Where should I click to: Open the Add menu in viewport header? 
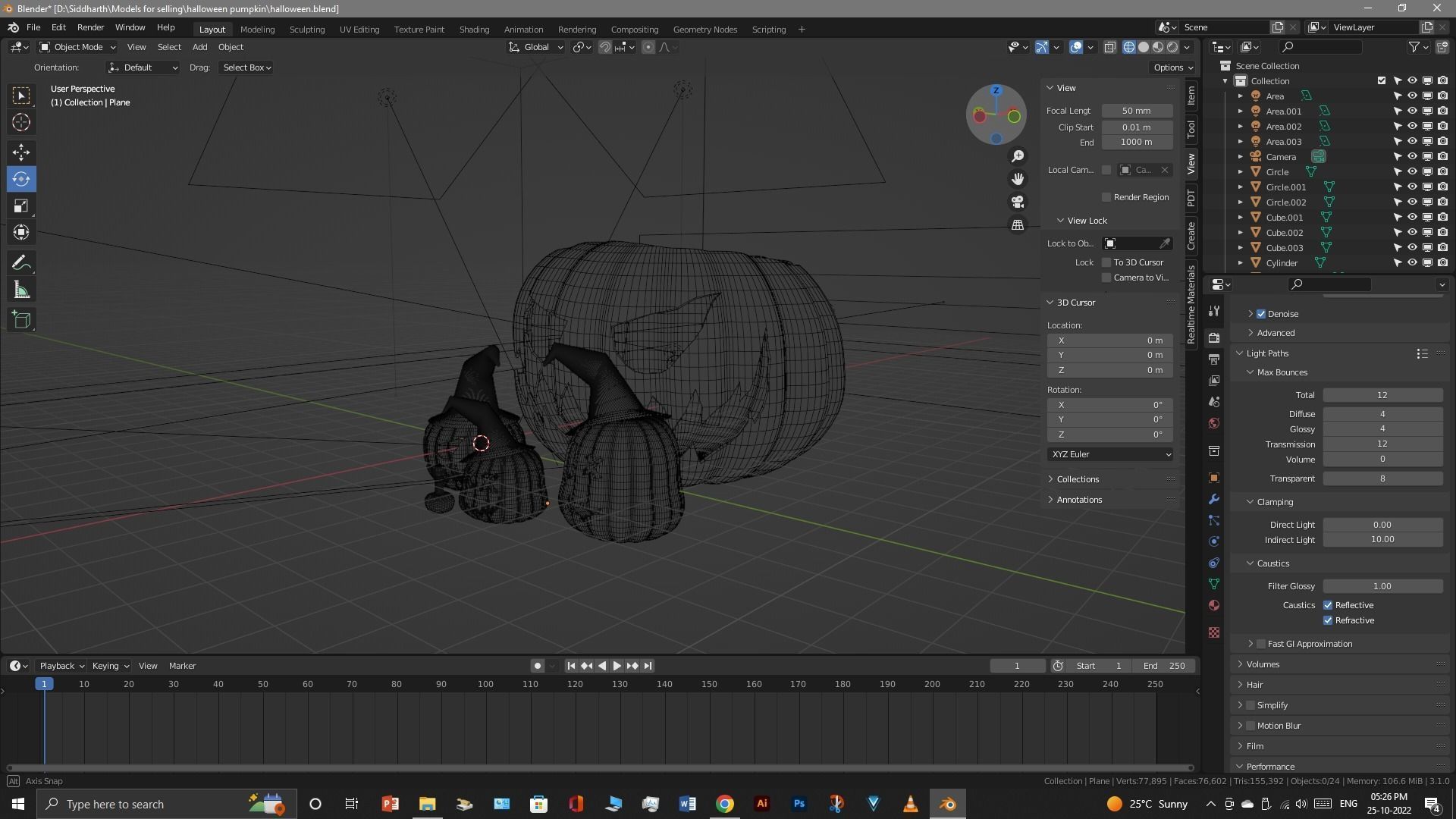199,47
